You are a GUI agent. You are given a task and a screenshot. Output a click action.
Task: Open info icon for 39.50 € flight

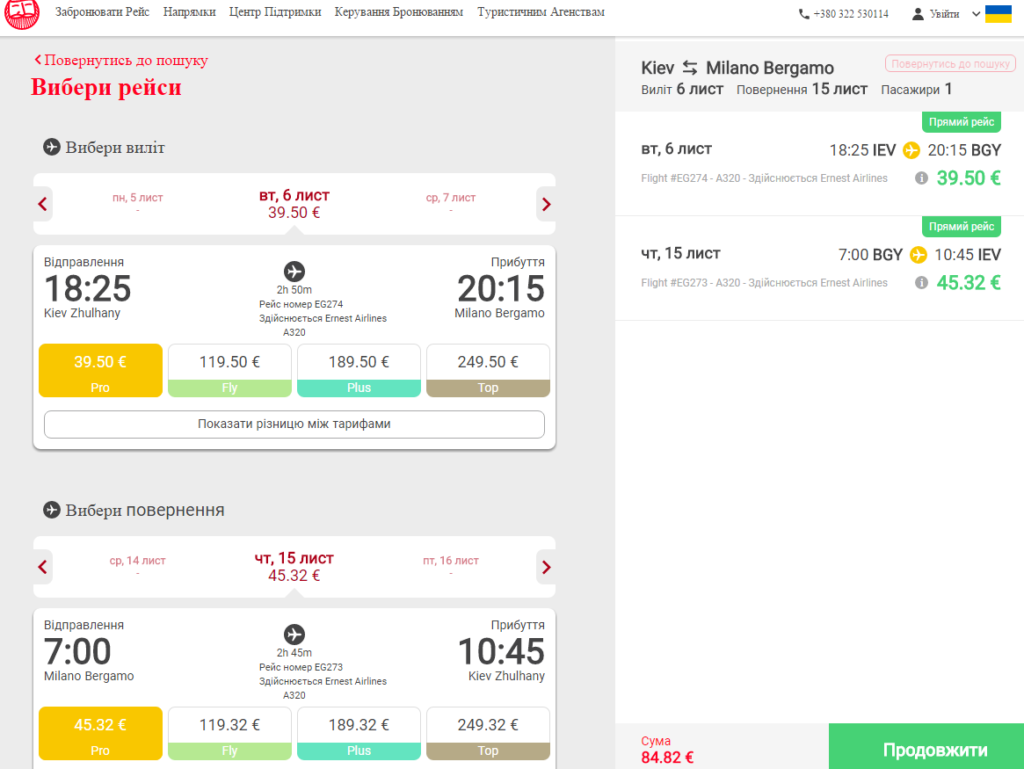point(921,178)
